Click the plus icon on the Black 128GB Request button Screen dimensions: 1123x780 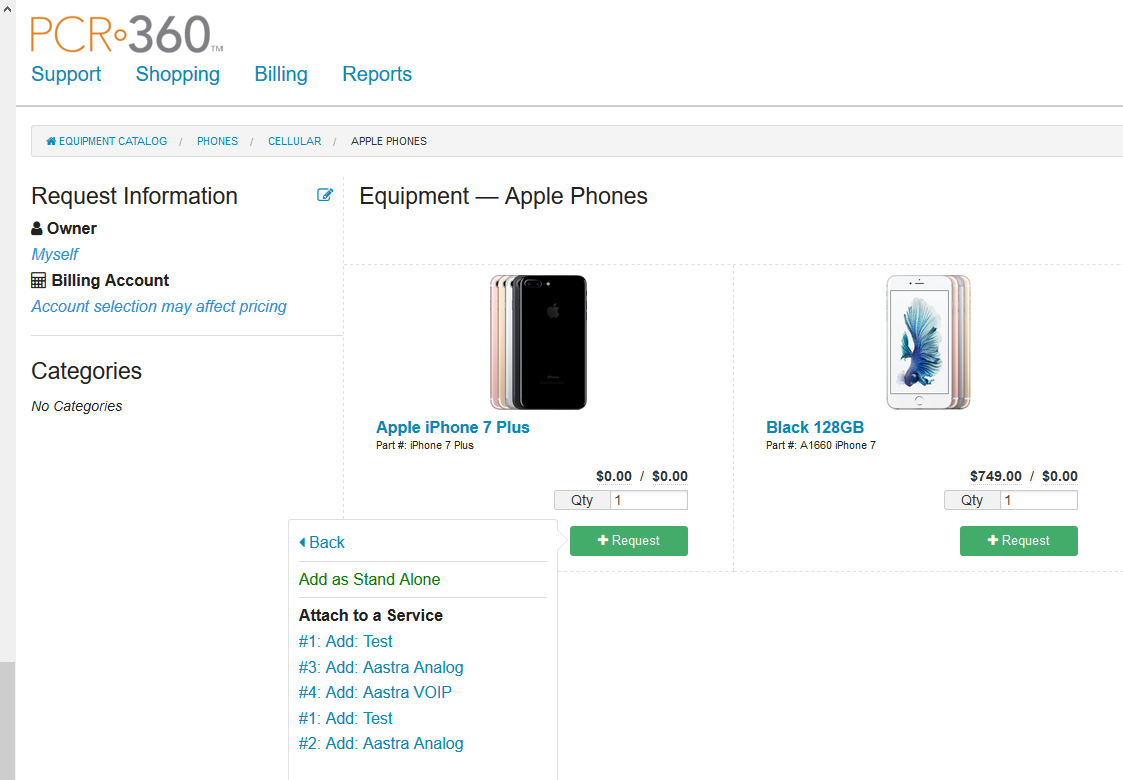coord(994,540)
